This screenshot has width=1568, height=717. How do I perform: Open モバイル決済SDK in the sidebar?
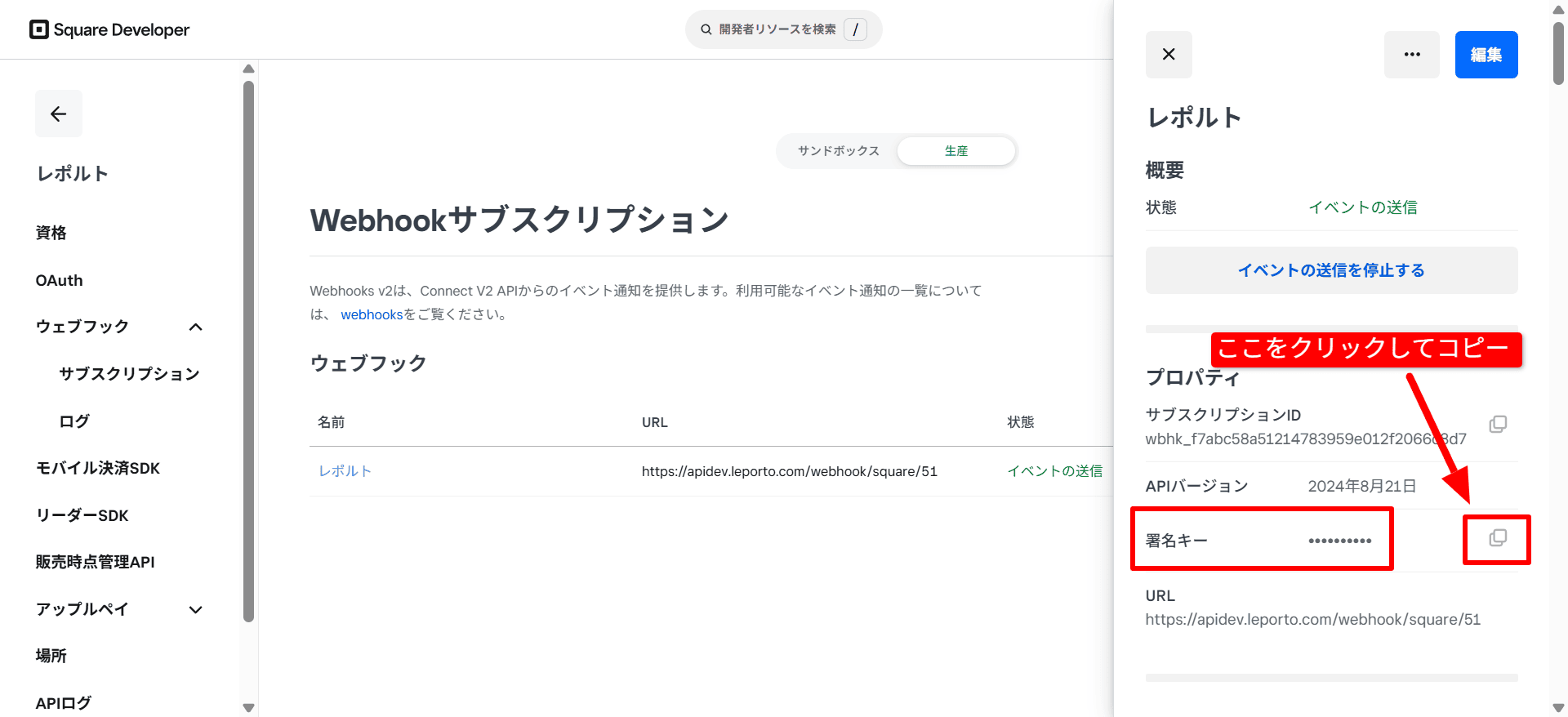[x=98, y=468]
